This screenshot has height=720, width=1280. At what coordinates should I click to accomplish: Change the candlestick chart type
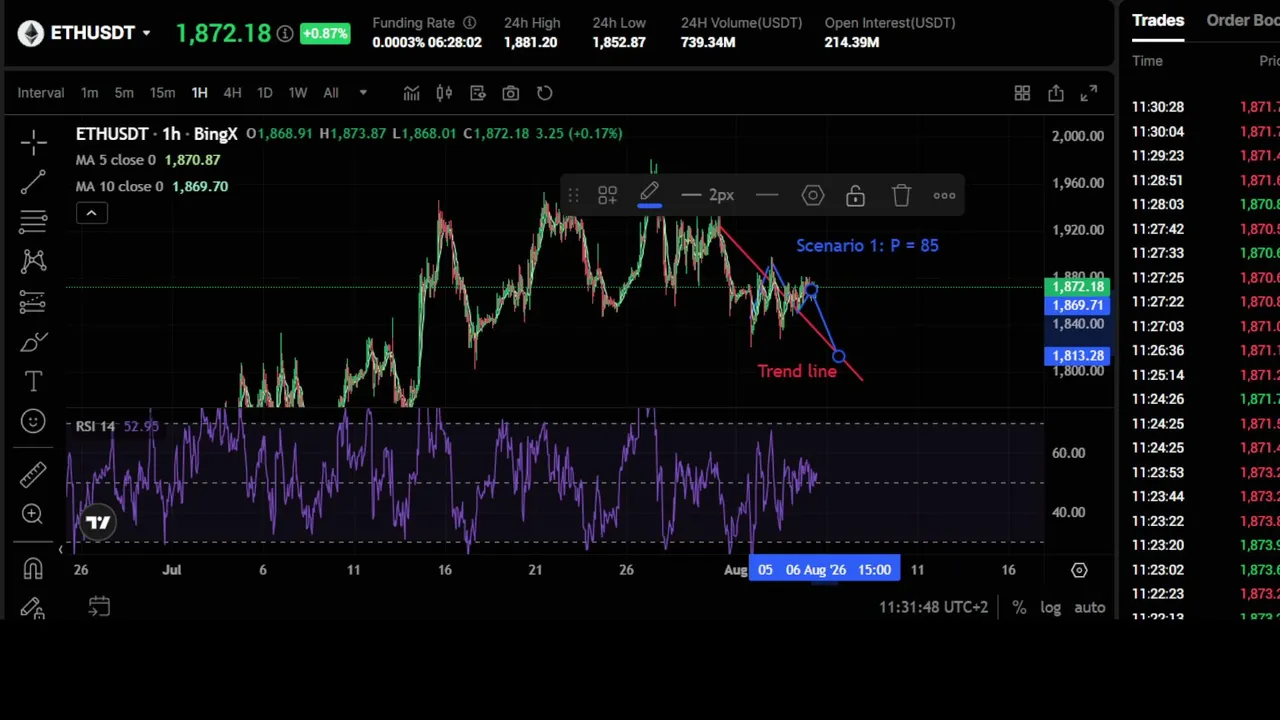444,93
